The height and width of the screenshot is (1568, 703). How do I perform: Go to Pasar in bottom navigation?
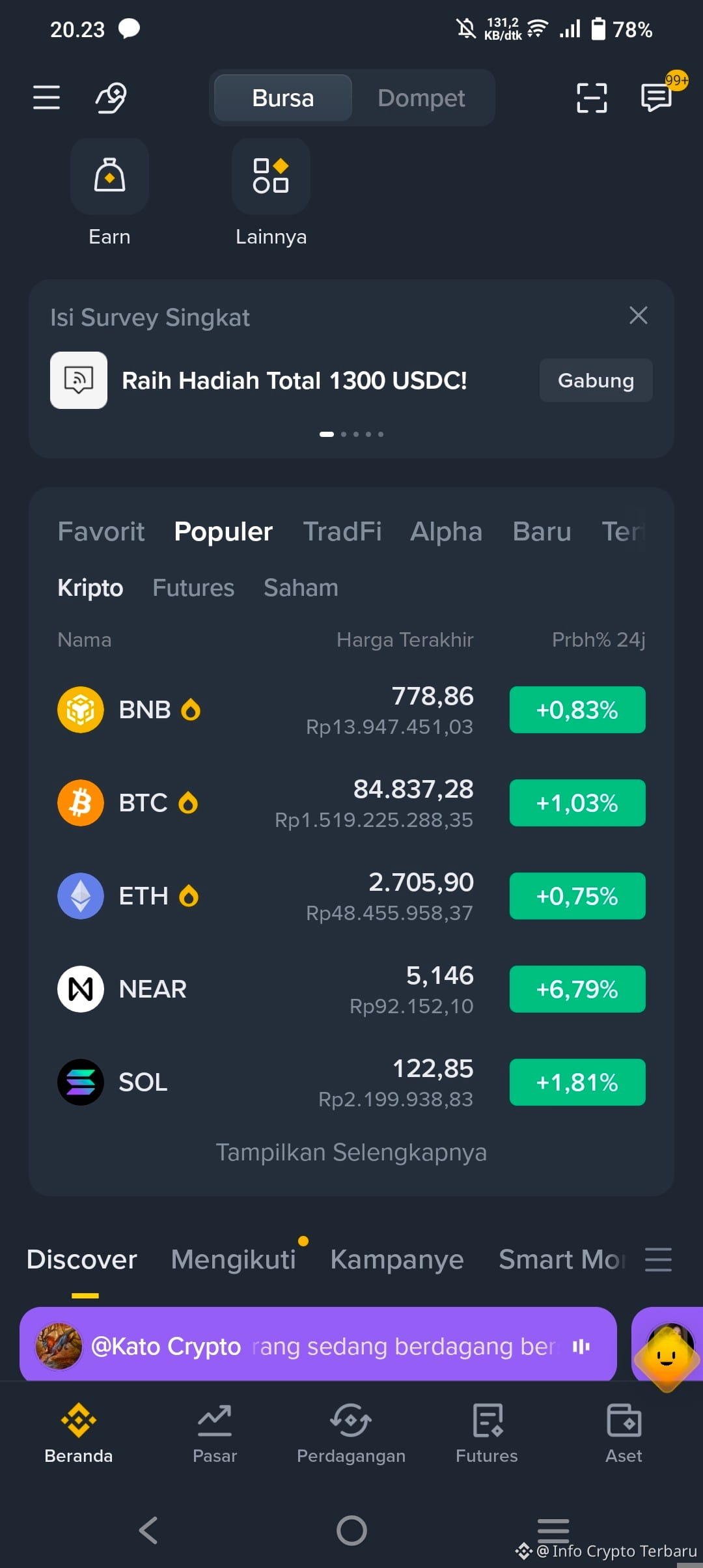click(215, 1433)
